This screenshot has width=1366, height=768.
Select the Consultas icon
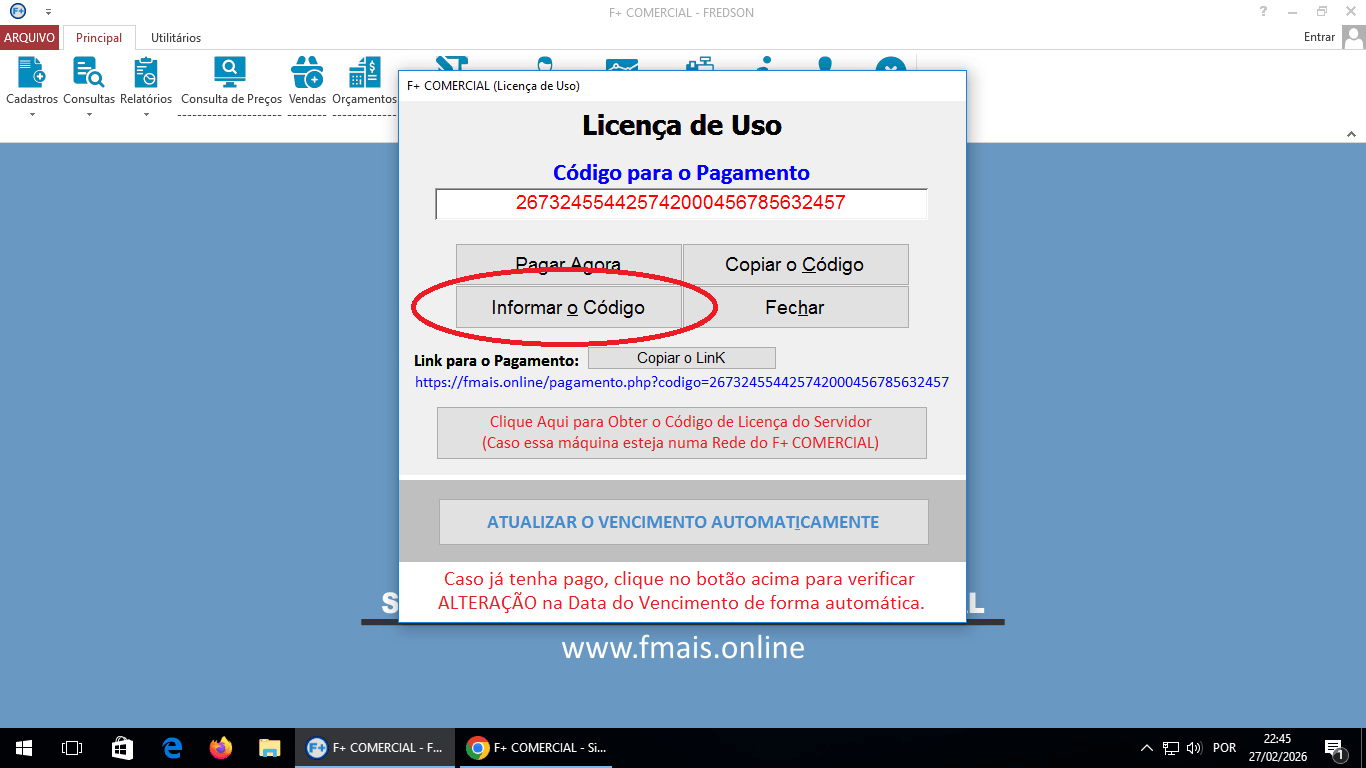click(88, 72)
